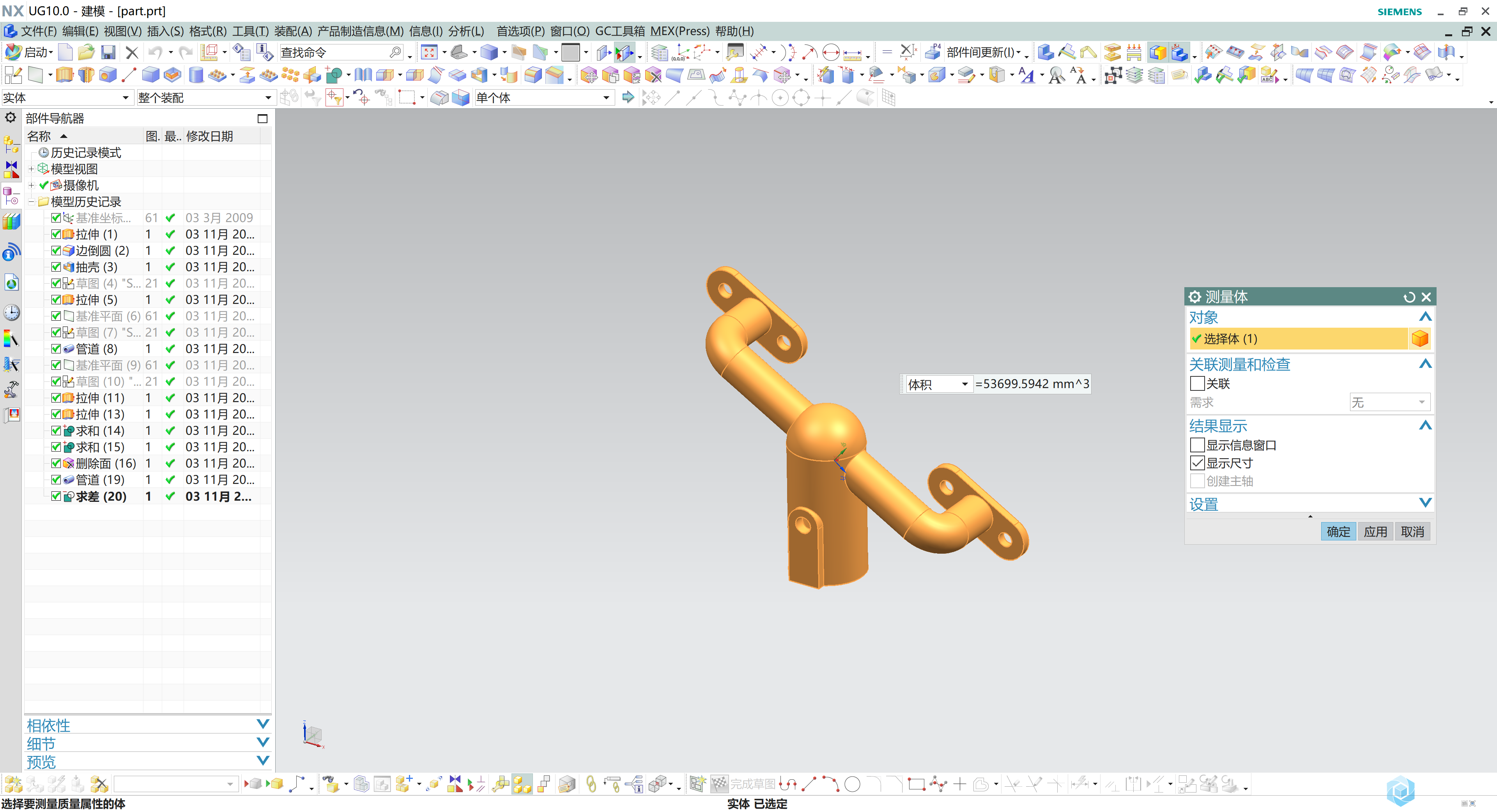Image resolution: width=1497 pixels, height=812 pixels.
Task: Open the History clock sidebar icon
Action: tap(11, 312)
